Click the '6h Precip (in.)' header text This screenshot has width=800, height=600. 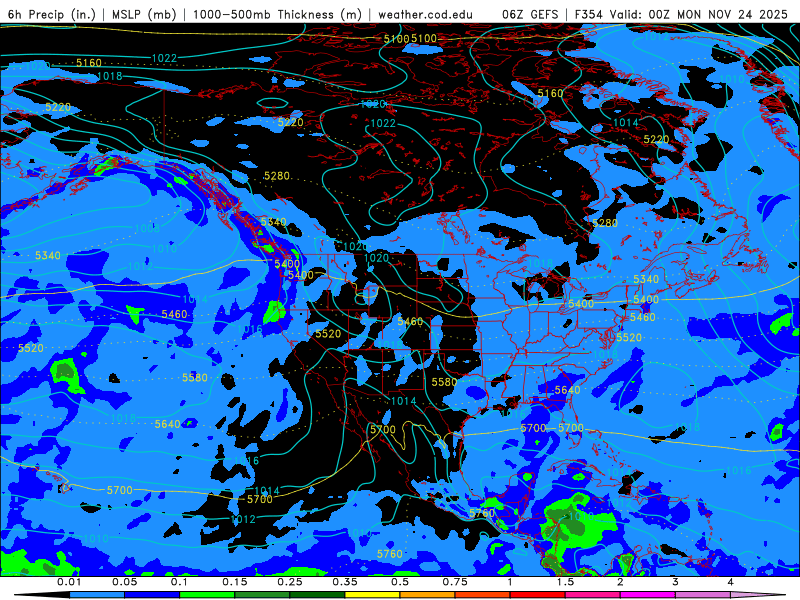click(52, 14)
